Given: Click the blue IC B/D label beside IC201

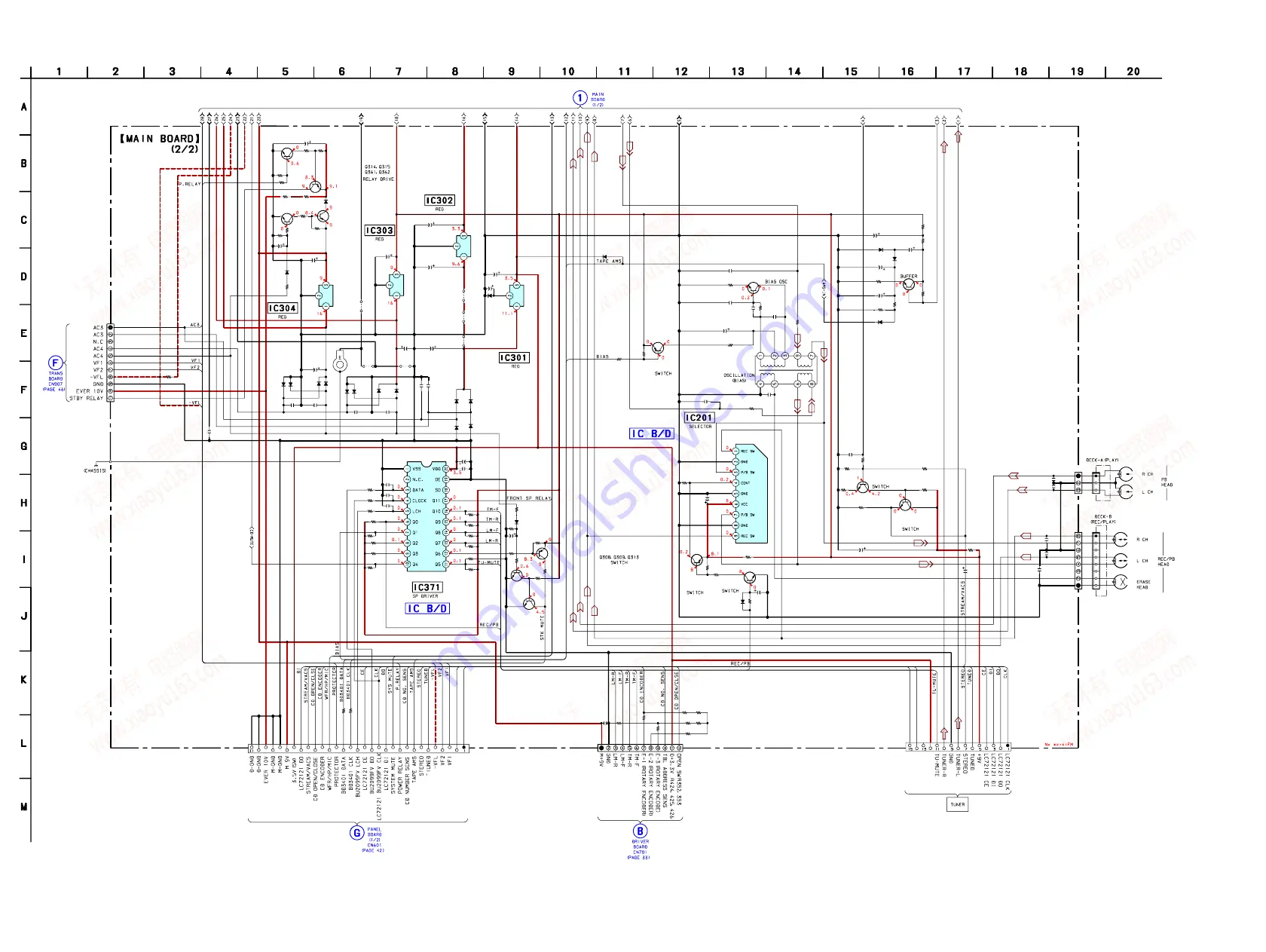Looking at the screenshot, I should (x=651, y=433).
